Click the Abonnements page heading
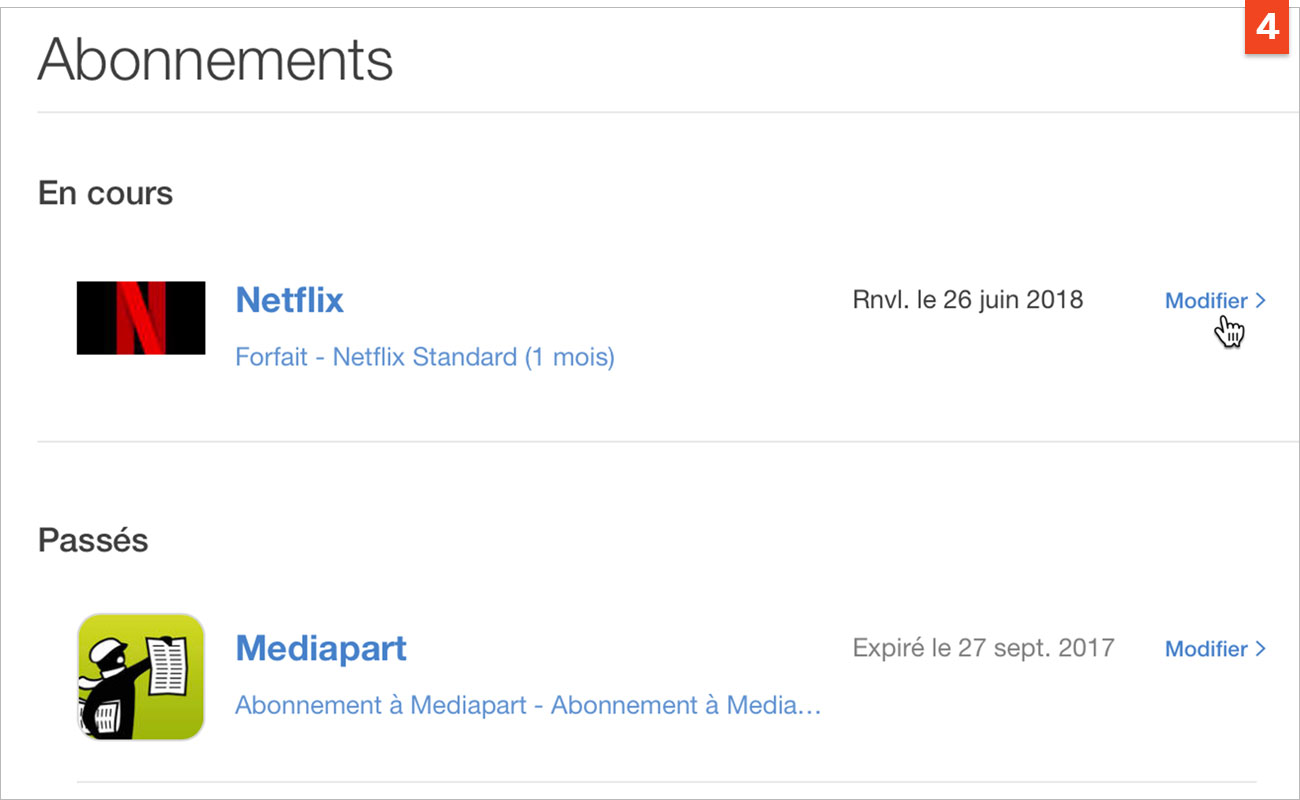Viewport: 1300px width, 800px height. coord(215,60)
